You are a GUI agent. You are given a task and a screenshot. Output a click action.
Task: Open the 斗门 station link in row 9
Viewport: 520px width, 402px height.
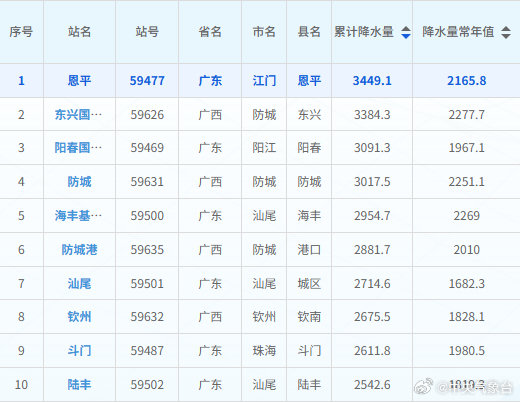pyautogui.click(x=79, y=351)
